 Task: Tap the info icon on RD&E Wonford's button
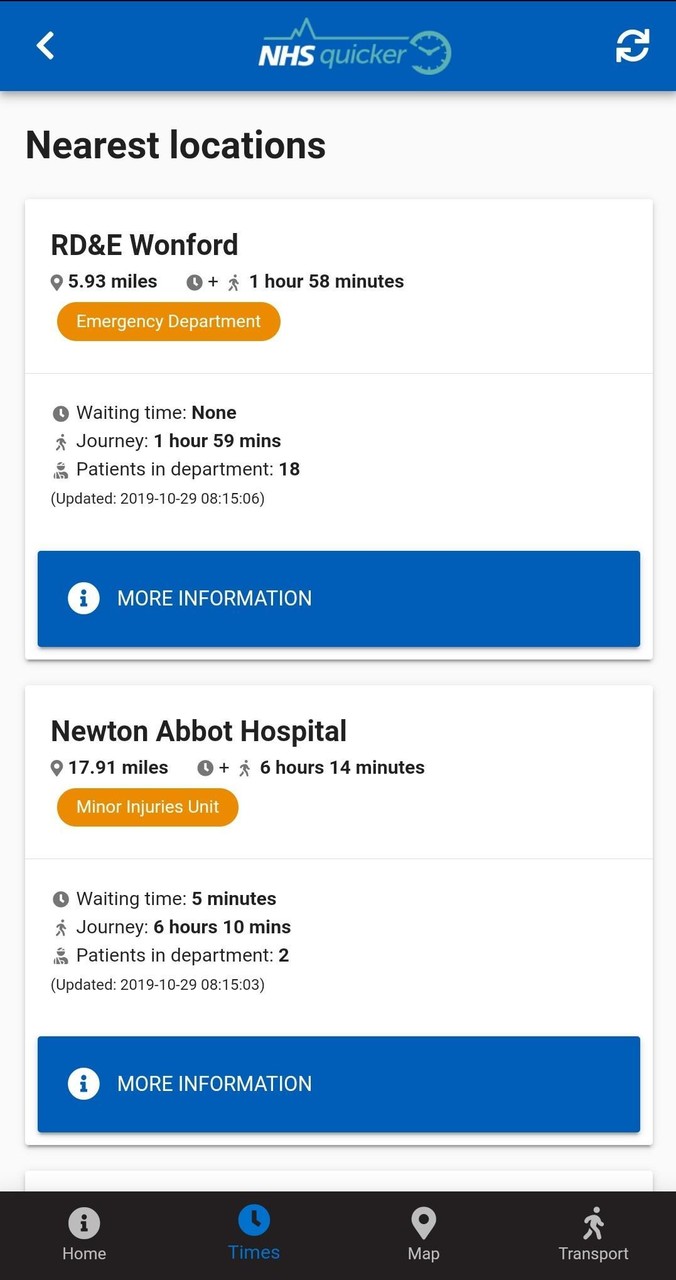click(x=84, y=598)
